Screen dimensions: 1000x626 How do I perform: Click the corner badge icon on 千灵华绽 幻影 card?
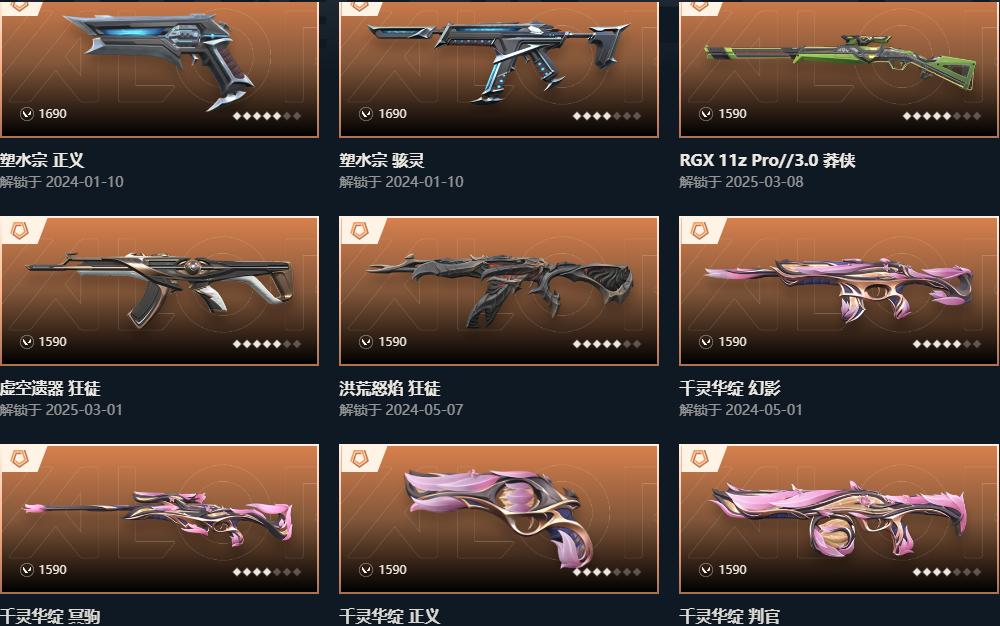click(700, 231)
